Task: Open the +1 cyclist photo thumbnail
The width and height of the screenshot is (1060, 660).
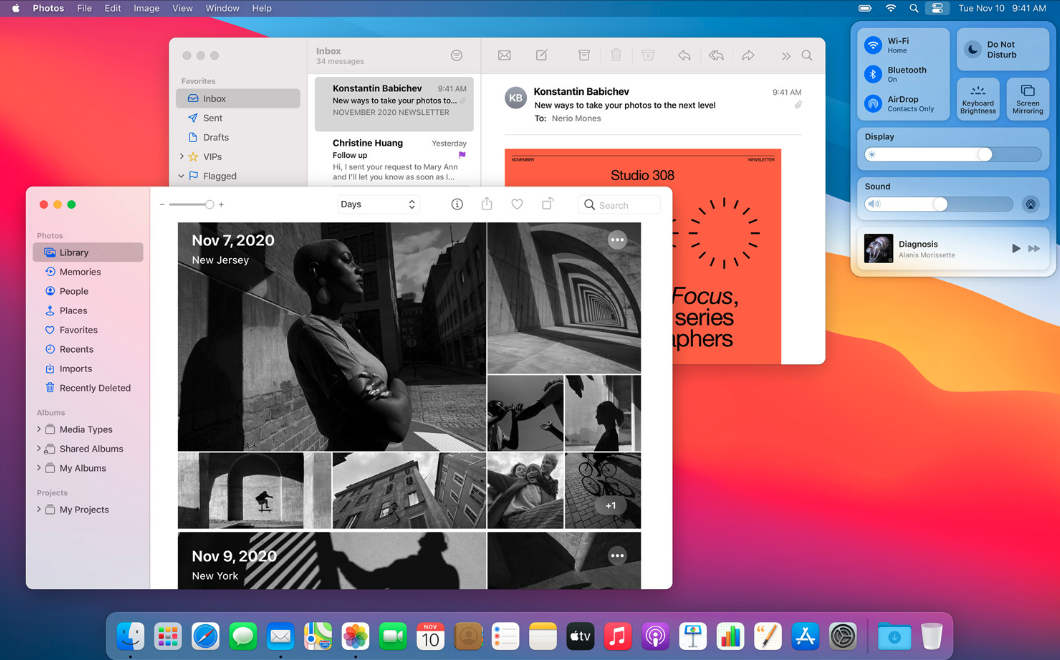Action: coord(603,490)
